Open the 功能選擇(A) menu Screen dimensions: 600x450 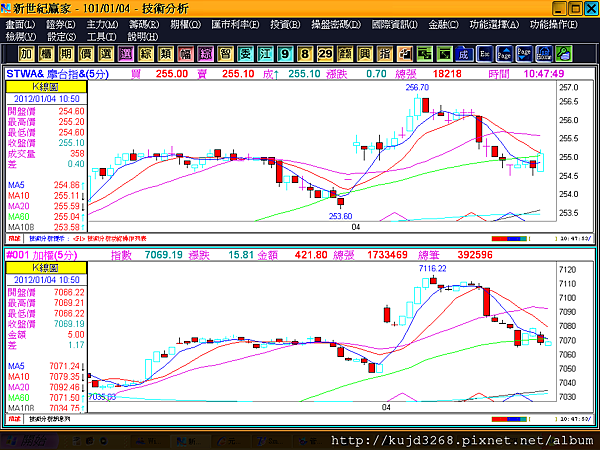pos(494,24)
